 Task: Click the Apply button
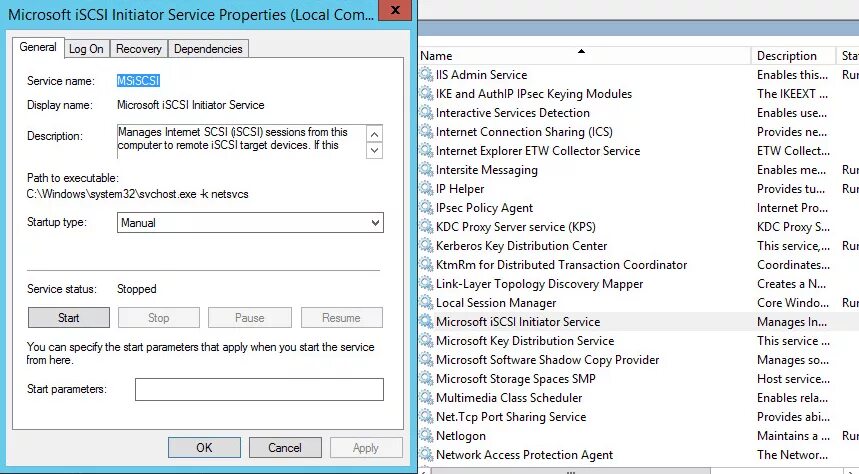(366, 448)
